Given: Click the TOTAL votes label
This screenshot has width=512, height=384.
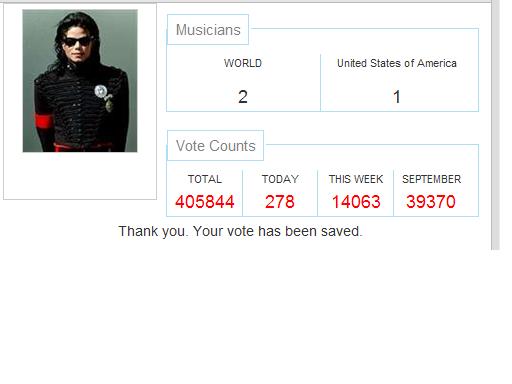Looking at the screenshot, I should 205,179.
